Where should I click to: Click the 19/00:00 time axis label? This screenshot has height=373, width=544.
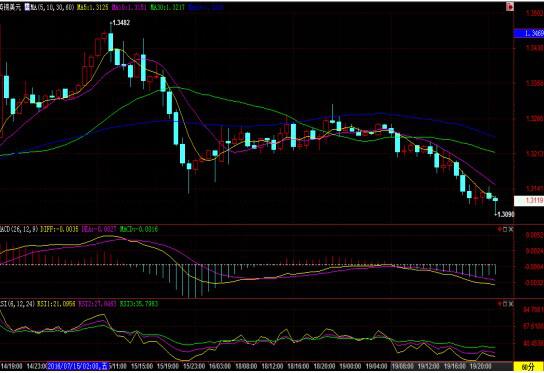point(350,366)
